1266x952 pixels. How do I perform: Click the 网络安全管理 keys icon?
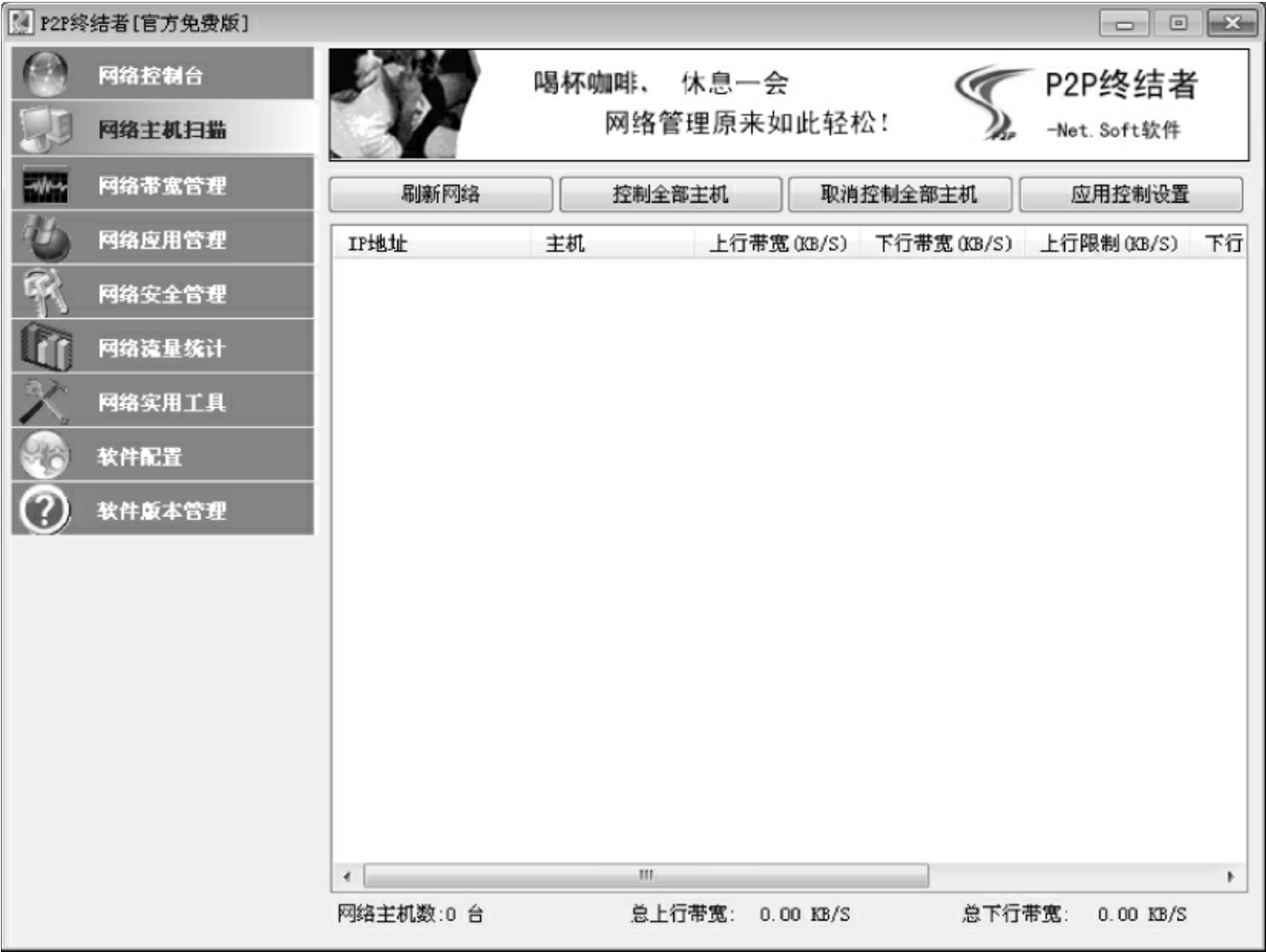[45, 293]
